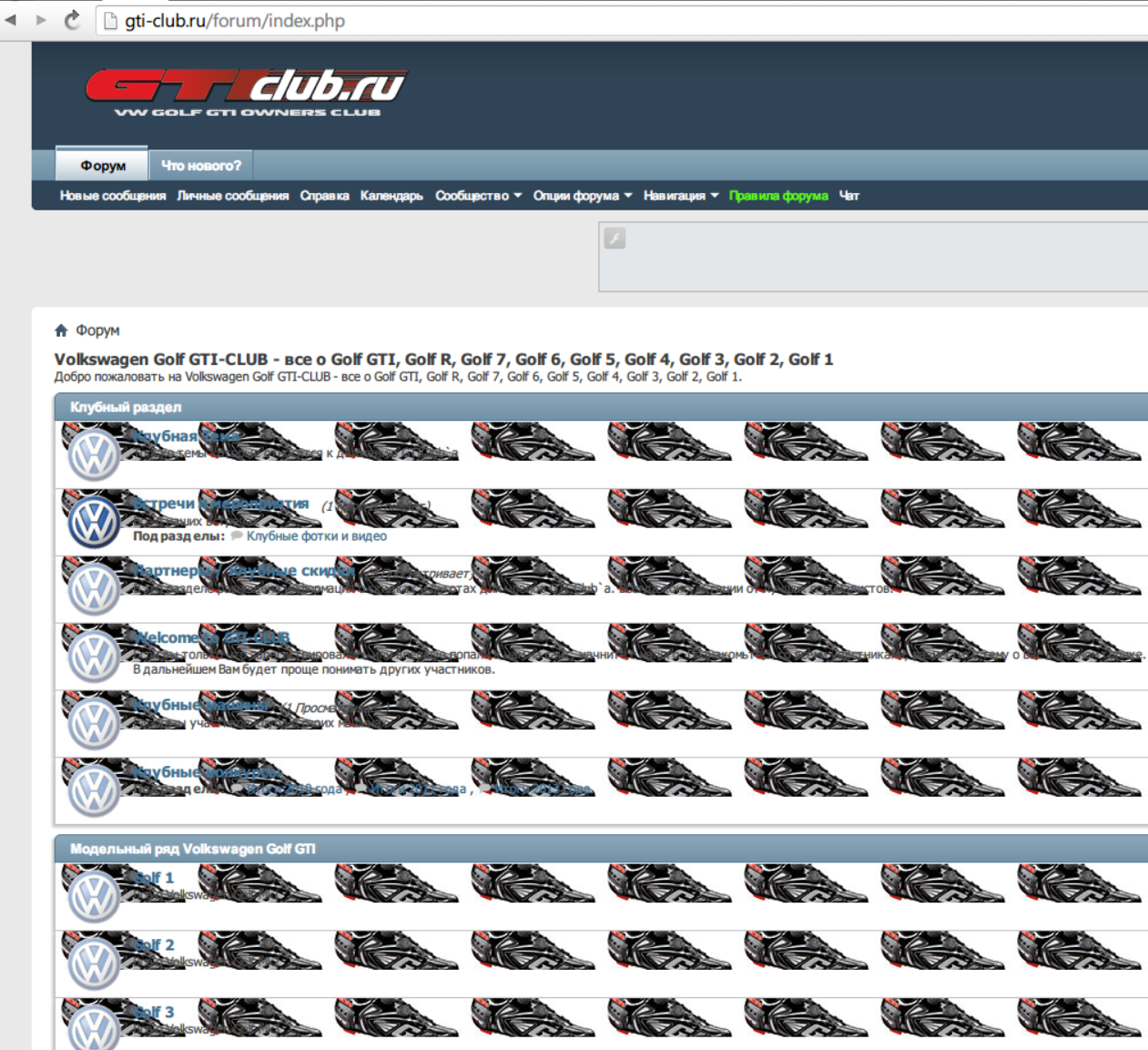Click the VW icon beside Встречи и мероприятия
Viewport: 1148px width, 1050px height.
pyautogui.click(x=94, y=522)
